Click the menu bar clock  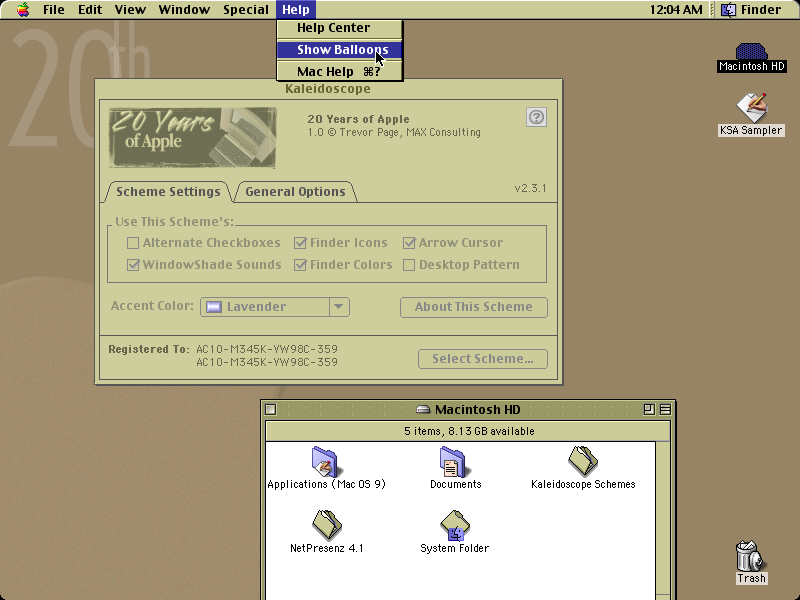point(676,10)
